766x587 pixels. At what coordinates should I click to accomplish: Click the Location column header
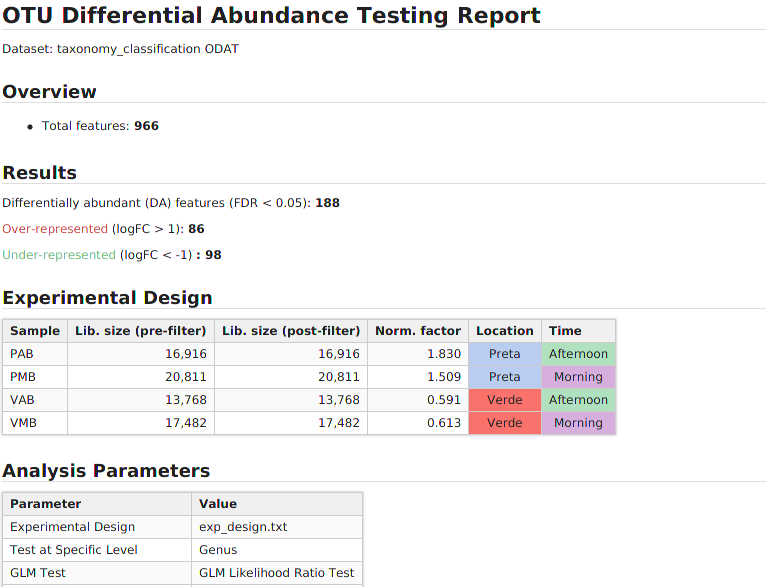pyautogui.click(x=505, y=331)
